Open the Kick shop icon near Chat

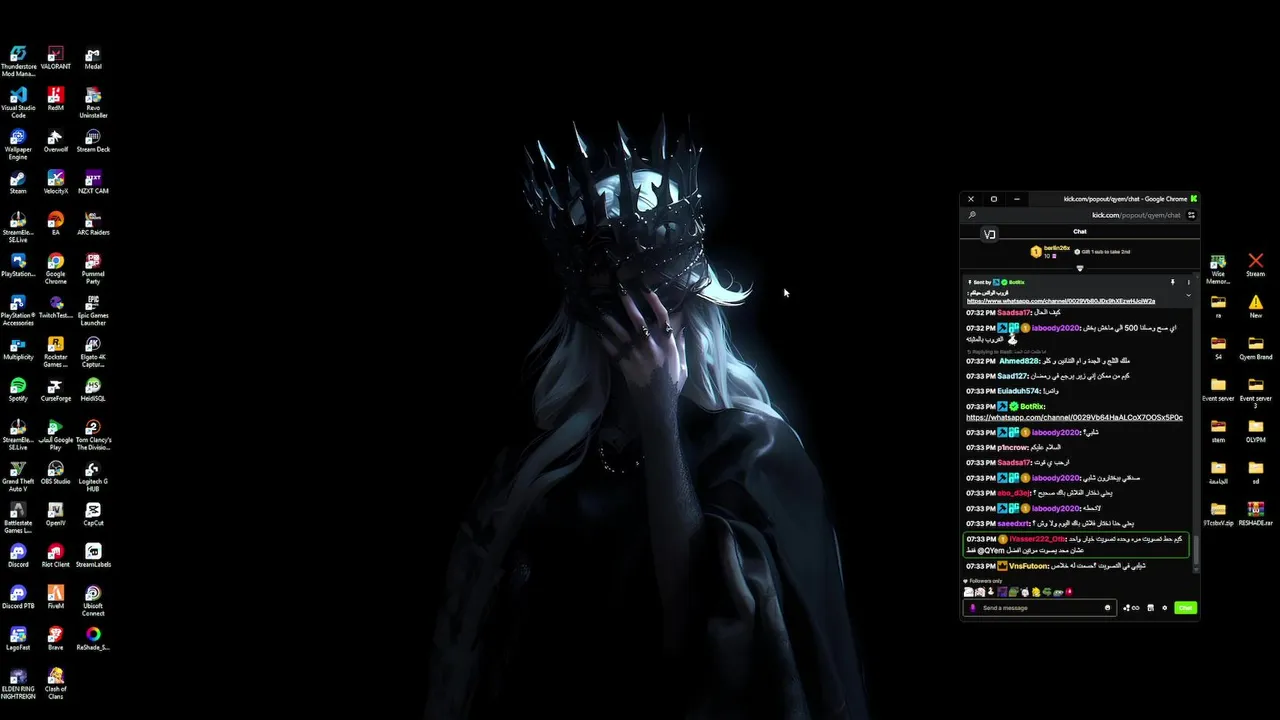(x=1150, y=608)
